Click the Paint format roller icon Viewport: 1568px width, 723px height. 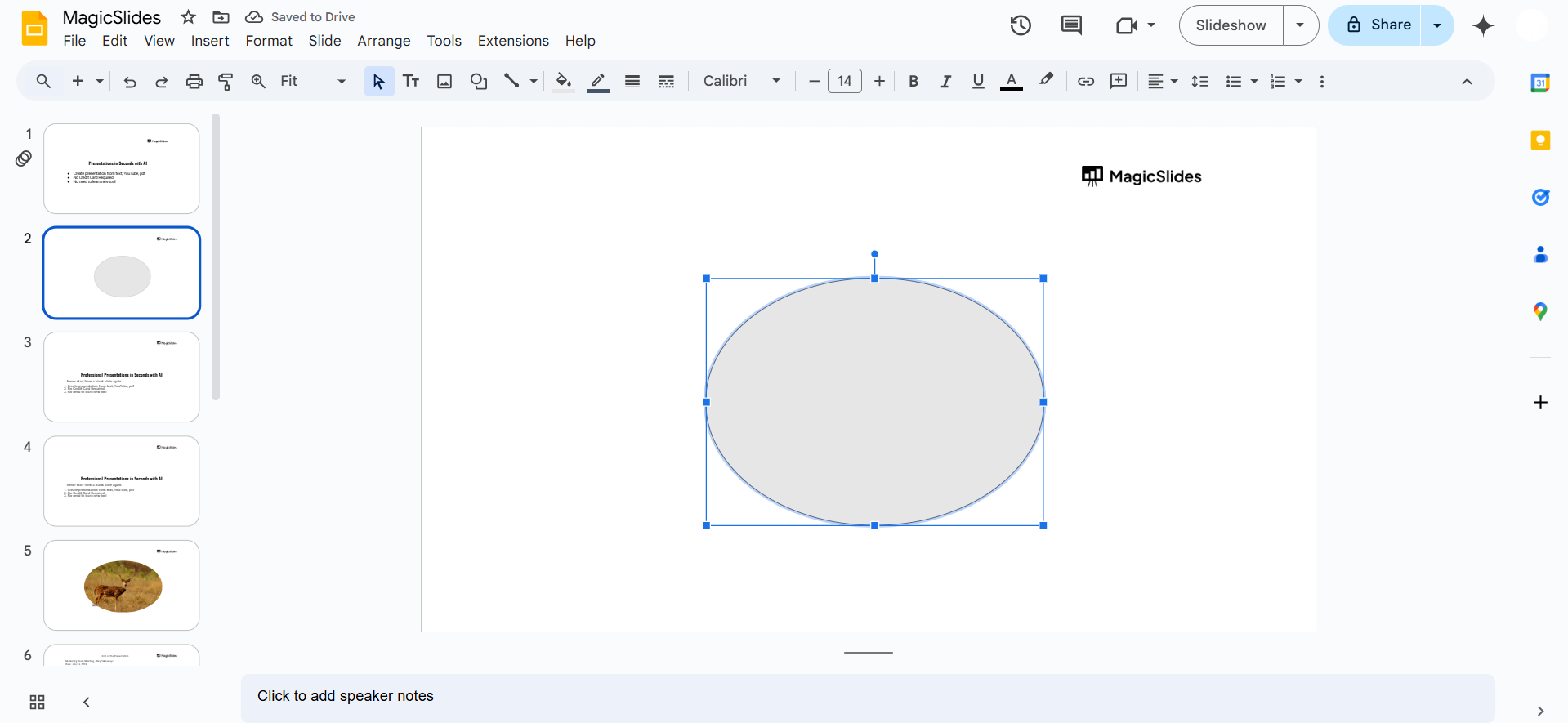(x=226, y=81)
